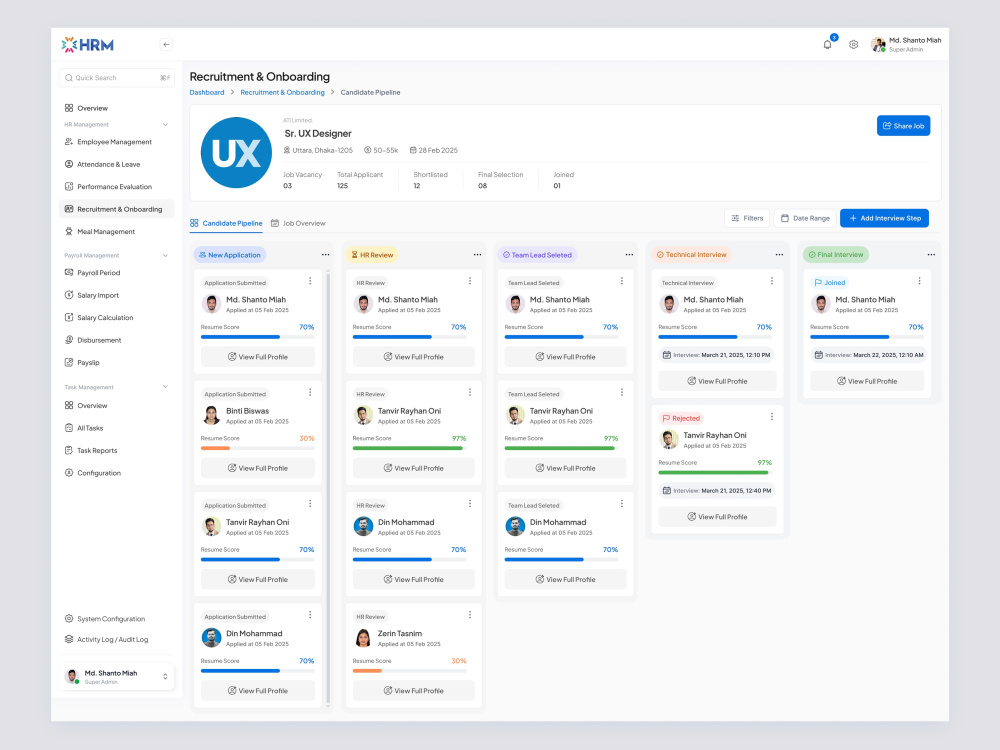This screenshot has width=1000, height=750.
Task: Click the Task Management Configuration icon
Action: point(69,473)
